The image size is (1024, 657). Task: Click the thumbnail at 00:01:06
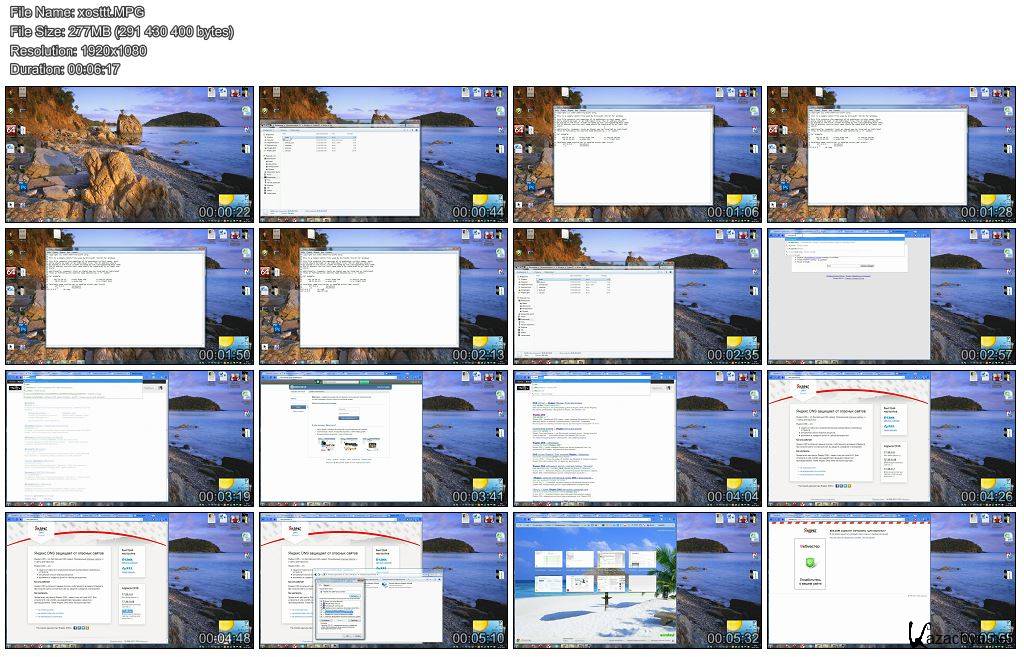pos(638,154)
